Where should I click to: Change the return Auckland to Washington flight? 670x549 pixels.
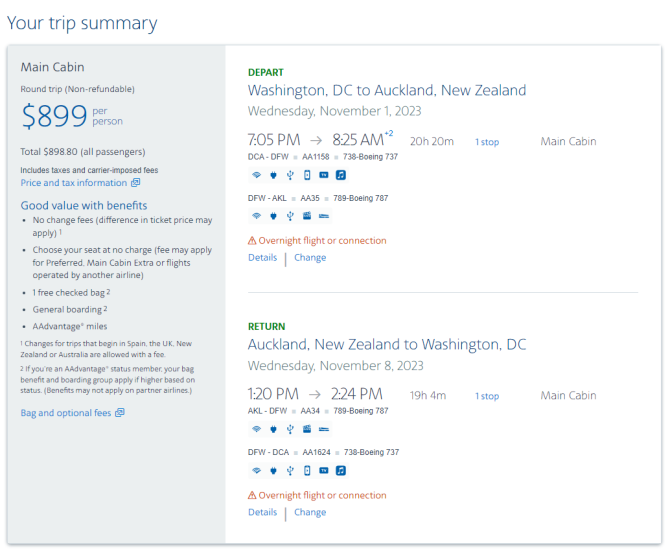tap(310, 512)
